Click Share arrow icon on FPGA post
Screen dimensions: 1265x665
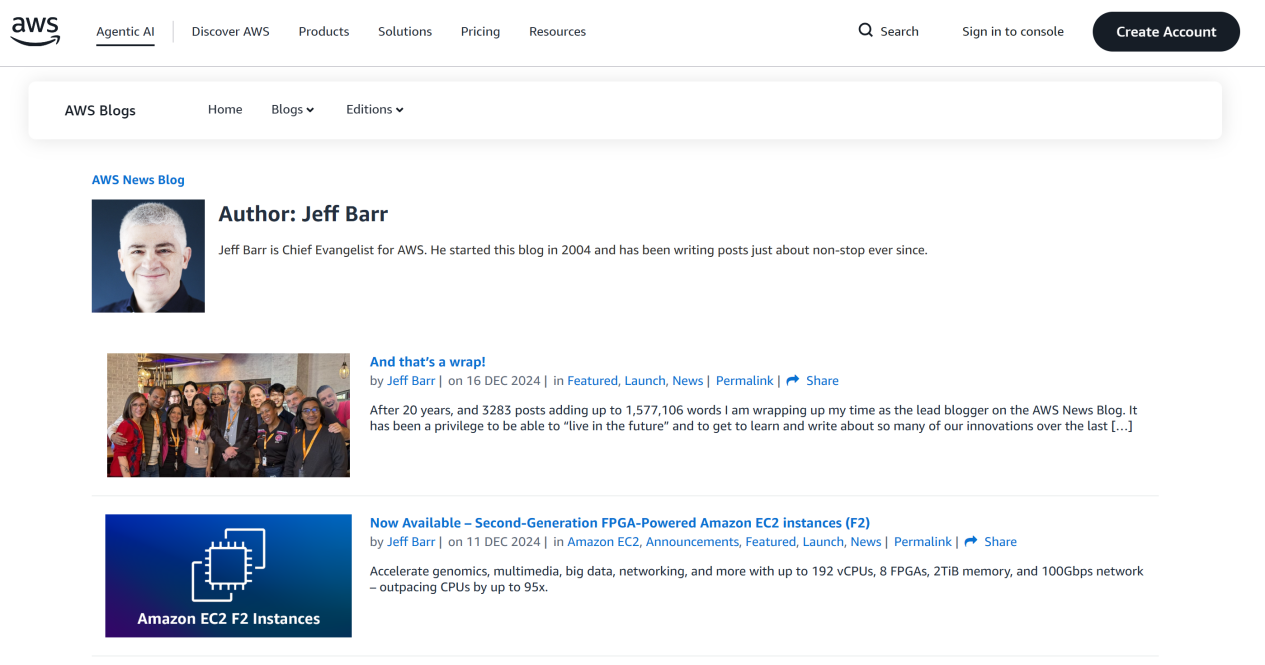pyautogui.click(x=971, y=542)
